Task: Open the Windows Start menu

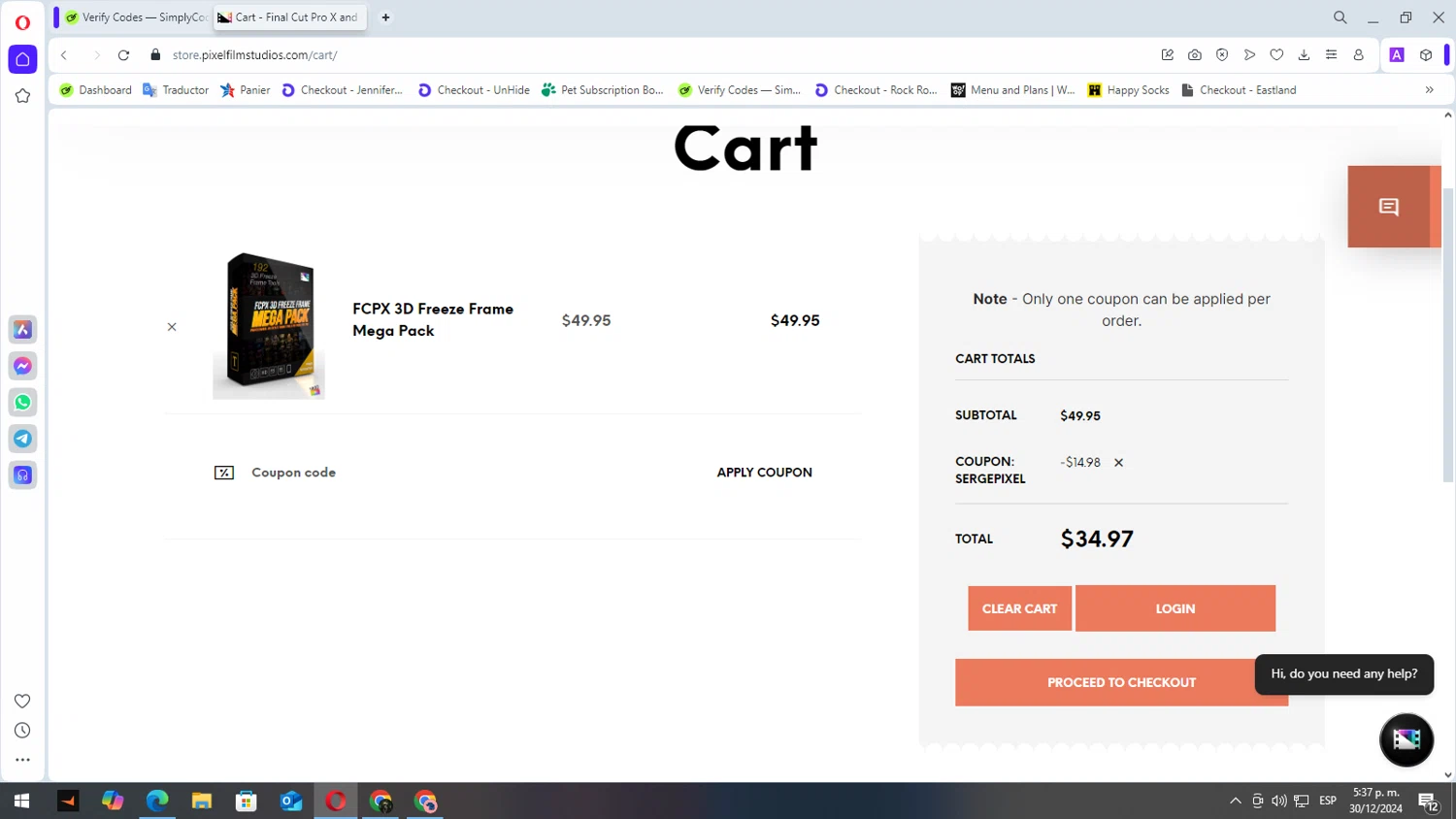Action: (x=21, y=801)
